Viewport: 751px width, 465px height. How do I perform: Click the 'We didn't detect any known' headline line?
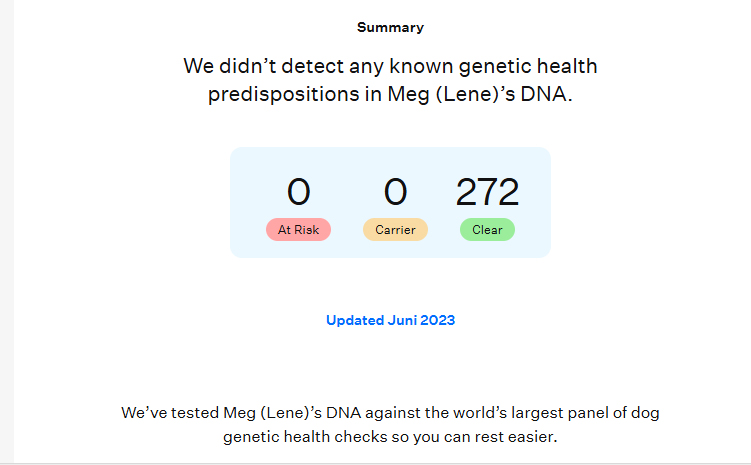(x=390, y=66)
